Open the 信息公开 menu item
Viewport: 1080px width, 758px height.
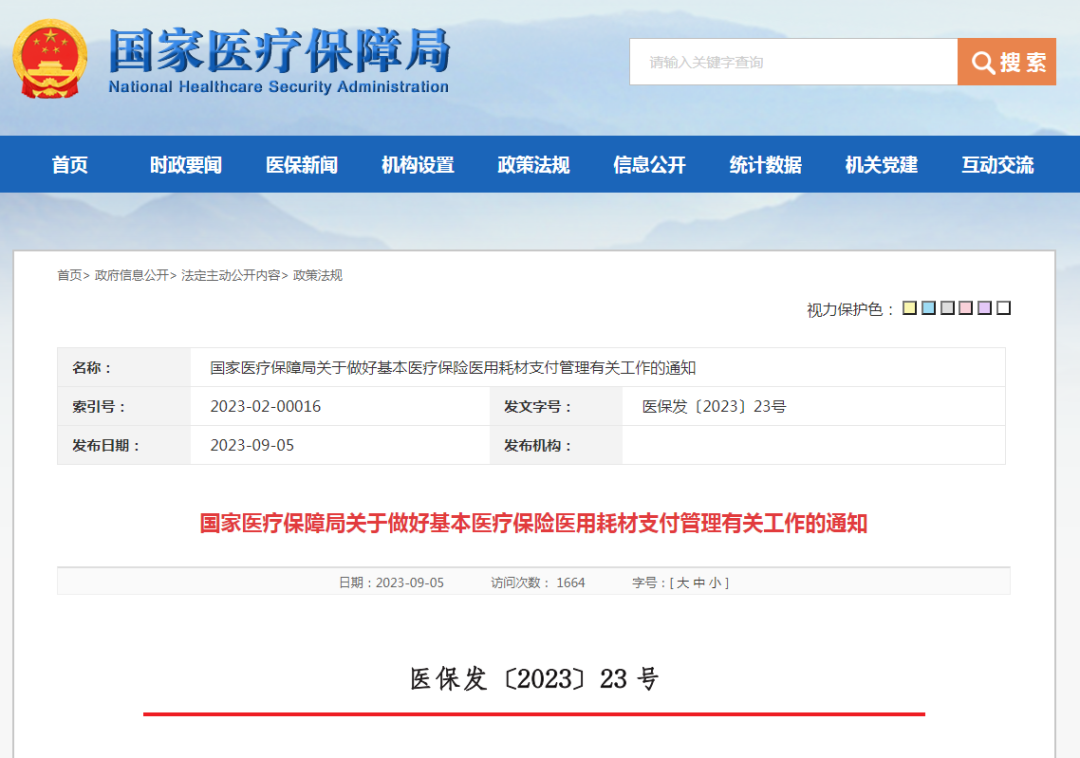(x=649, y=165)
